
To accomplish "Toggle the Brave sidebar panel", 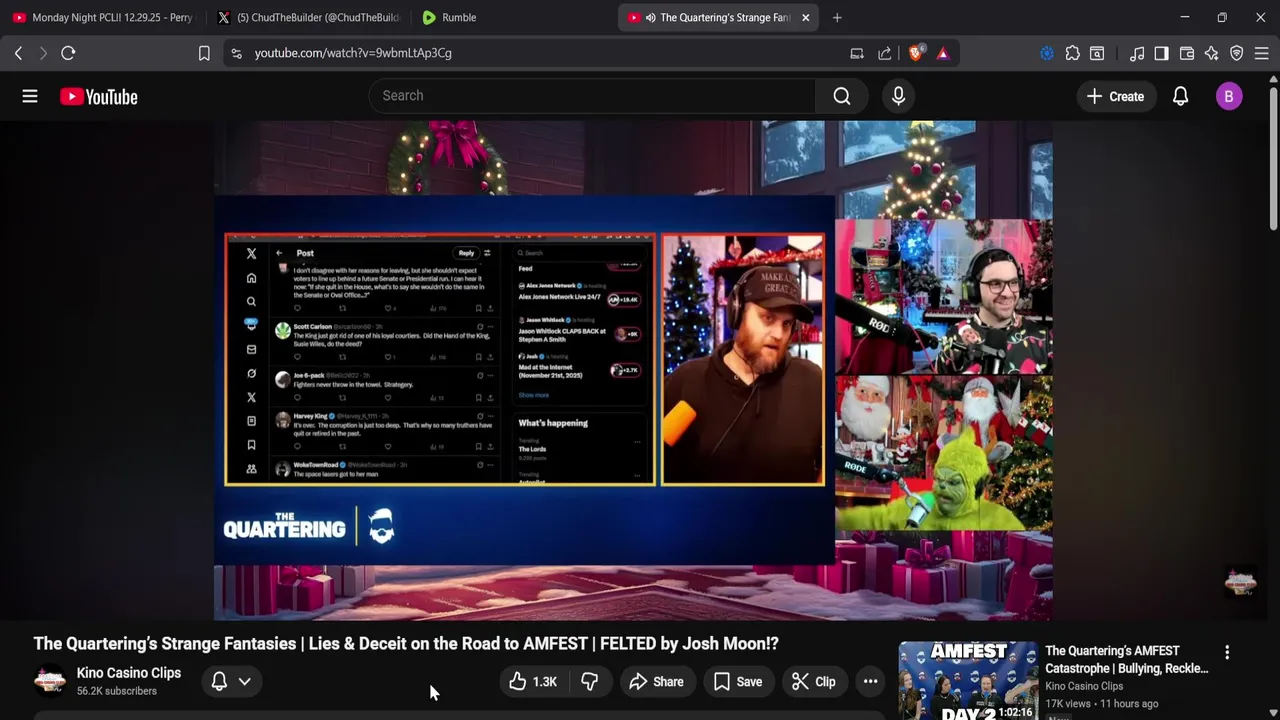I will click(1161, 53).
